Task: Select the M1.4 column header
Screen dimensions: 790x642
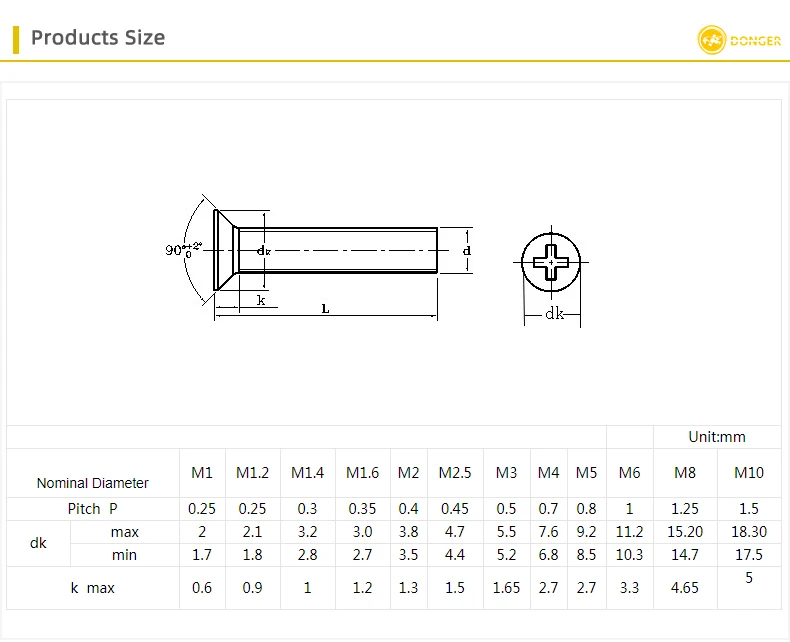Action: [307, 473]
